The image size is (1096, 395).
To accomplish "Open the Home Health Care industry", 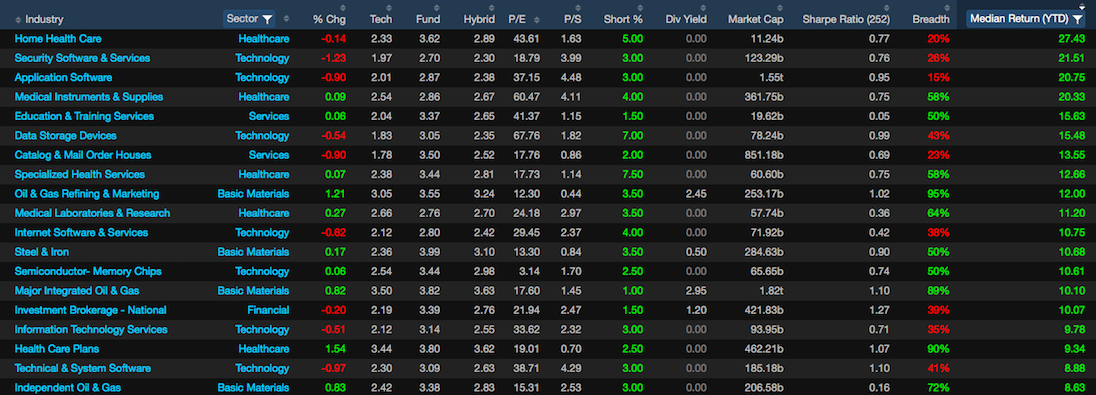I will pyautogui.click(x=58, y=38).
